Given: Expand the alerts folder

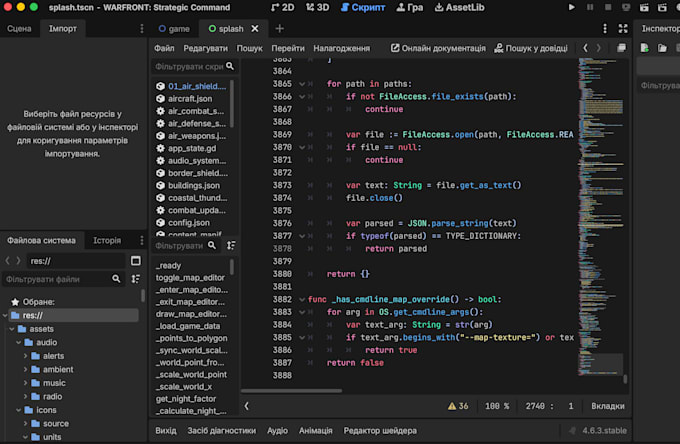Looking at the screenshot, I should coord(25,356).
